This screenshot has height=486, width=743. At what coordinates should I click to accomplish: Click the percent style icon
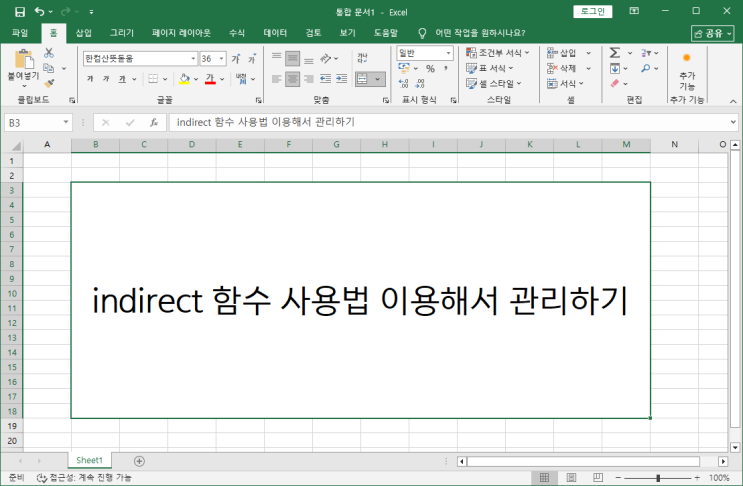tap(430, 69)
